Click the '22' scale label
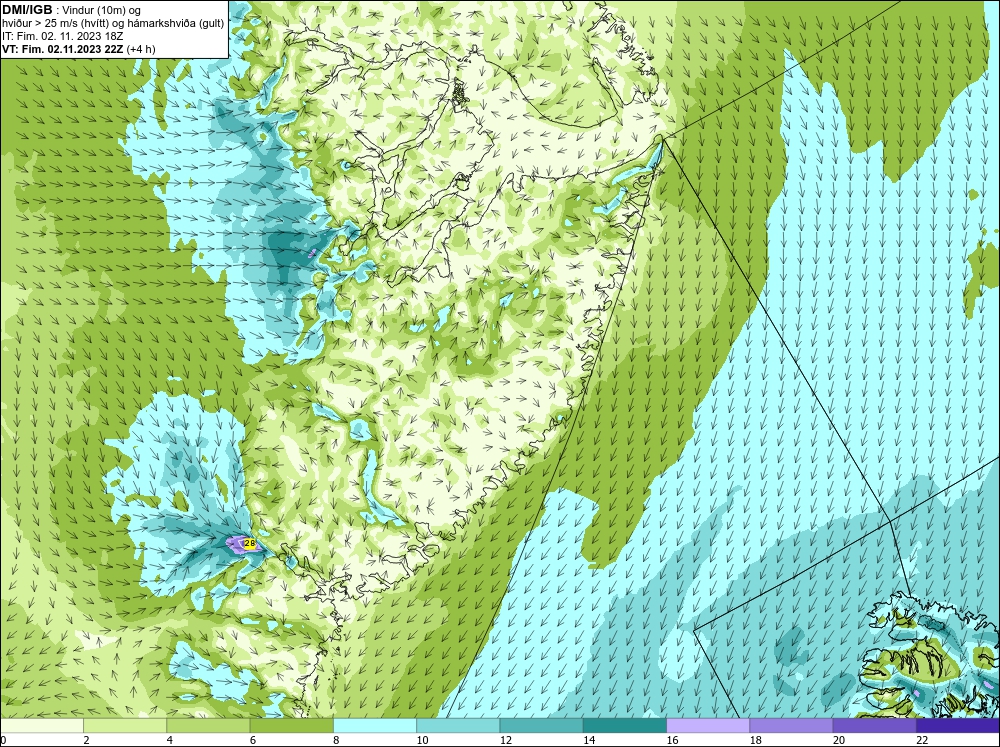1000x747 pixels. [922, 740]
